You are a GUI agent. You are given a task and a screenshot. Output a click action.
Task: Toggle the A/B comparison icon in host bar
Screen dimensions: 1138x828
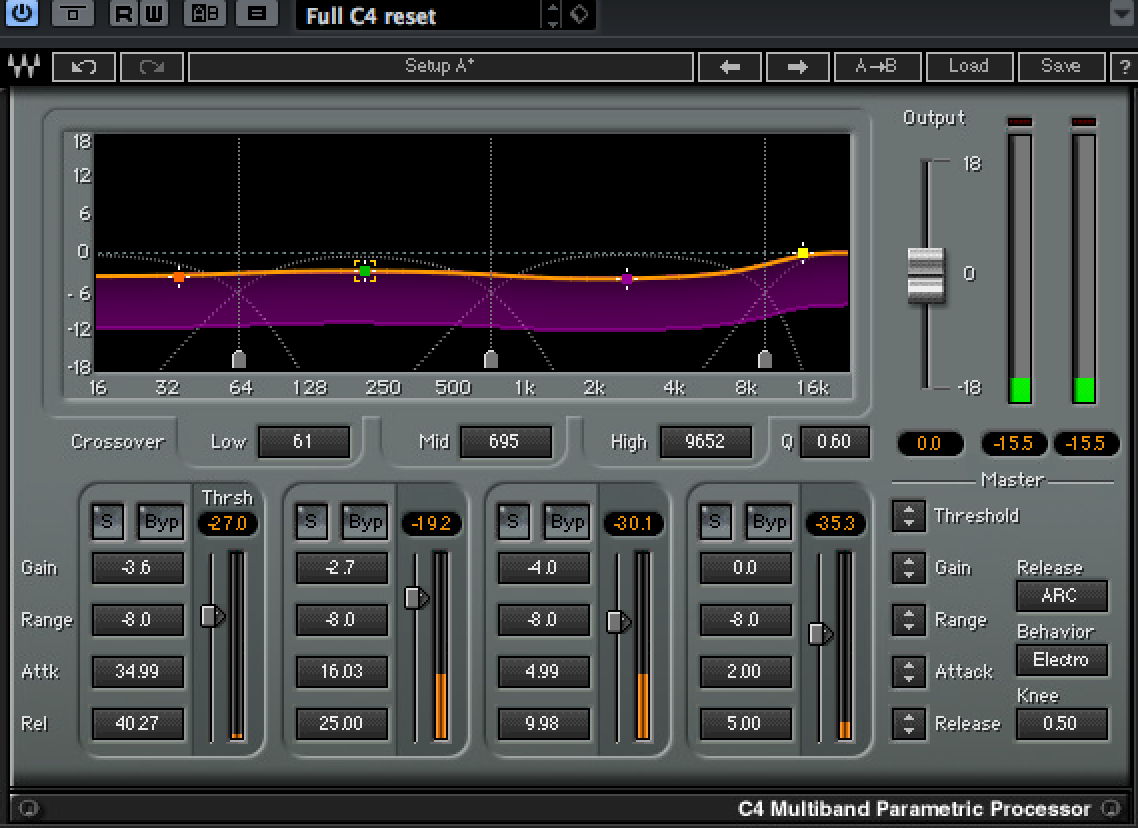pyautogui.click(x=205, y=14)
